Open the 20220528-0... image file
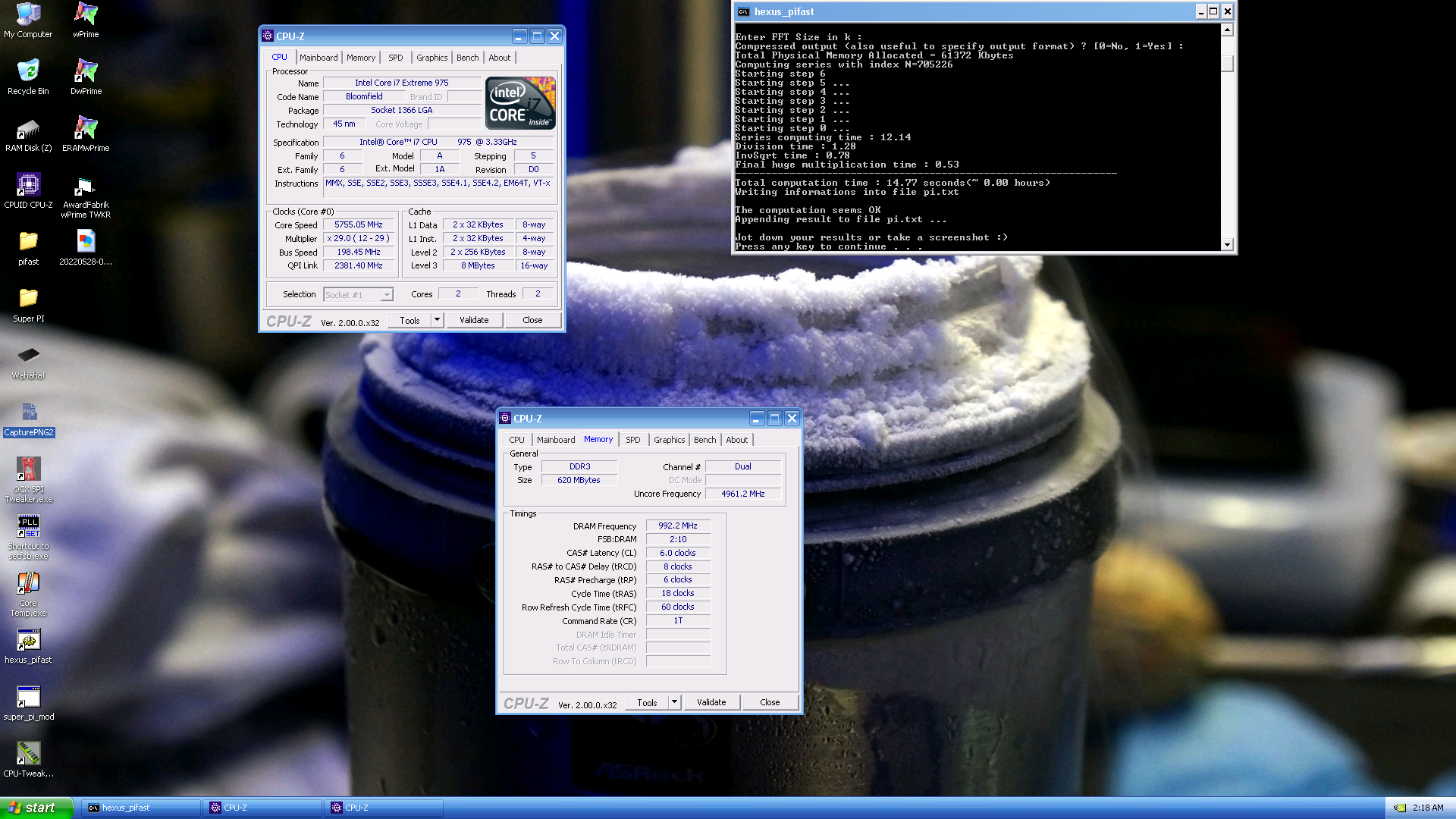The height and width of the screenshot is (819, 1456). click(x=86, y=248)
